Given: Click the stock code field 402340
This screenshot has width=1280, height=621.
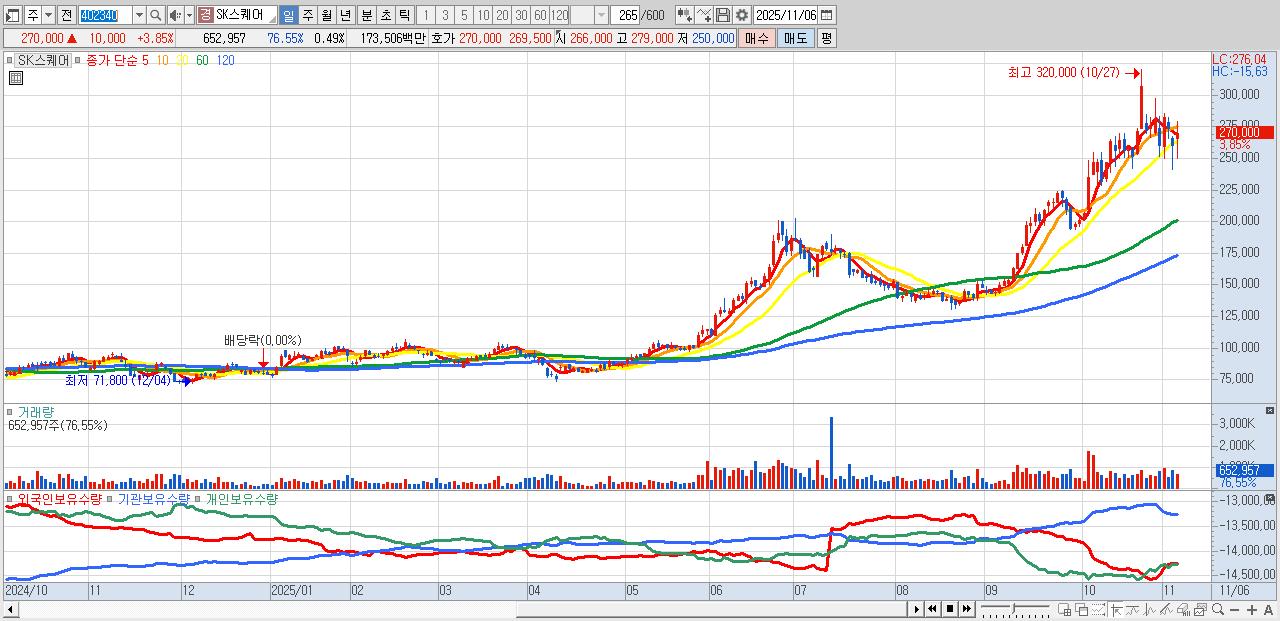Looking at the screenshot, I should click(105, 15).
